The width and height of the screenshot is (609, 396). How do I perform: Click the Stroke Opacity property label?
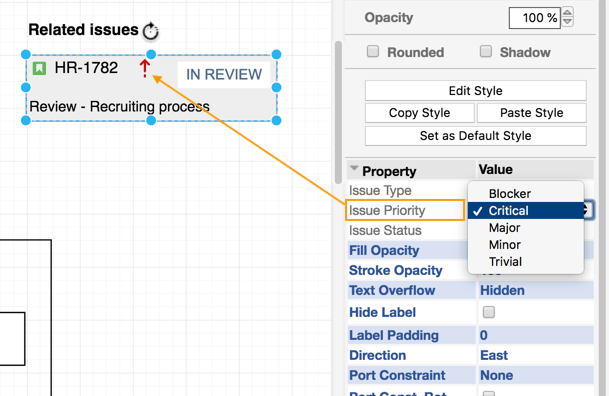396,270
